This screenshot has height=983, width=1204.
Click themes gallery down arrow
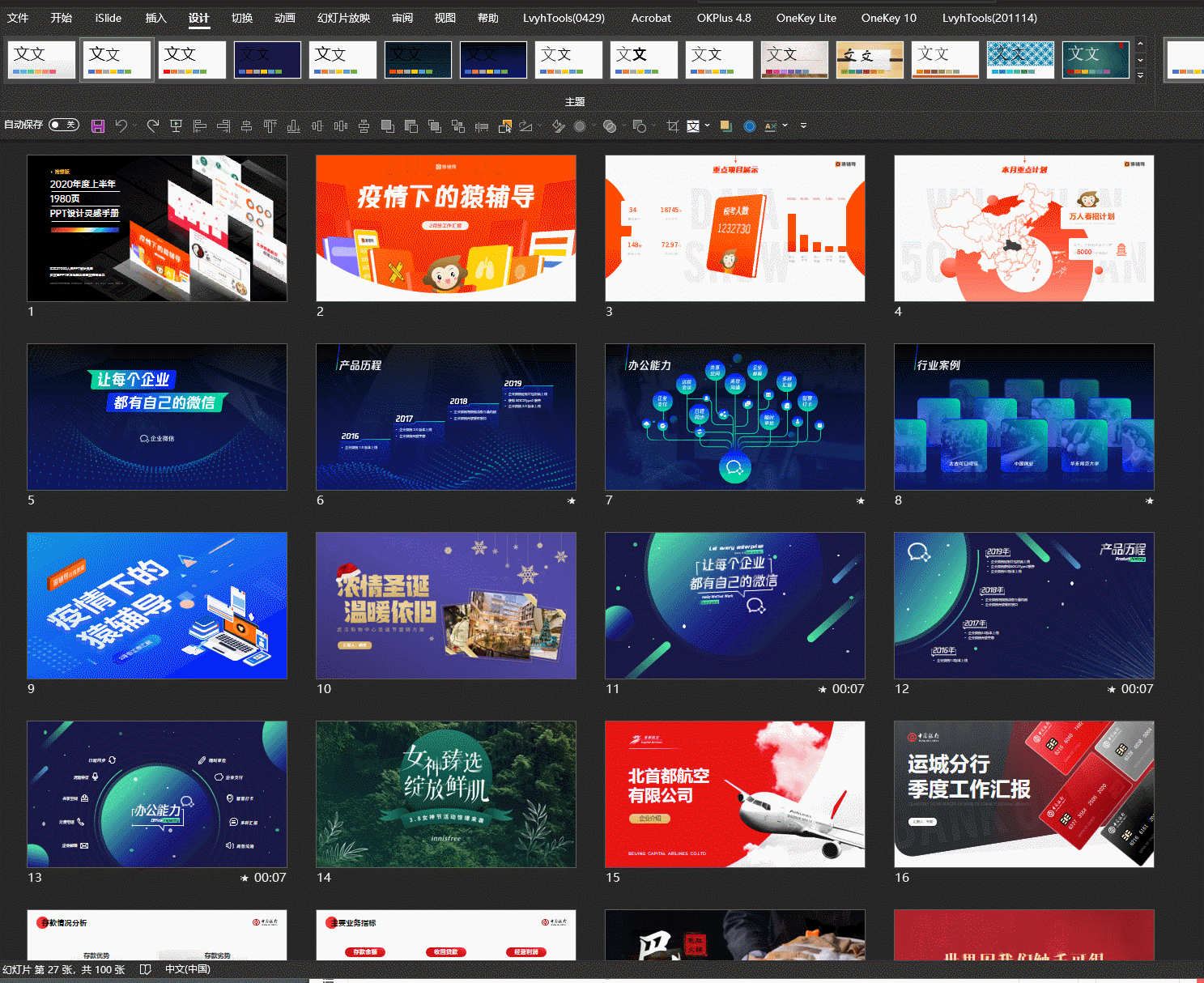tap(1140, 60)
